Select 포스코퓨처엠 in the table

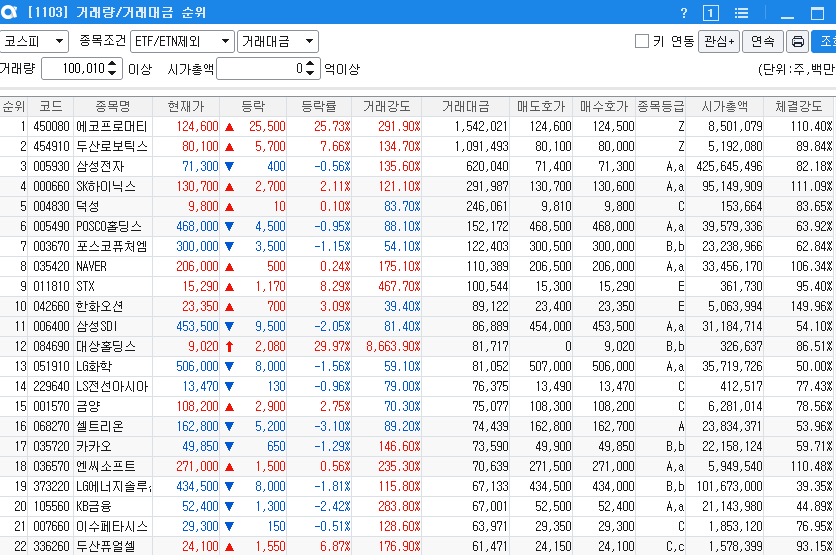pyautogui.click(x=111, y=246)
